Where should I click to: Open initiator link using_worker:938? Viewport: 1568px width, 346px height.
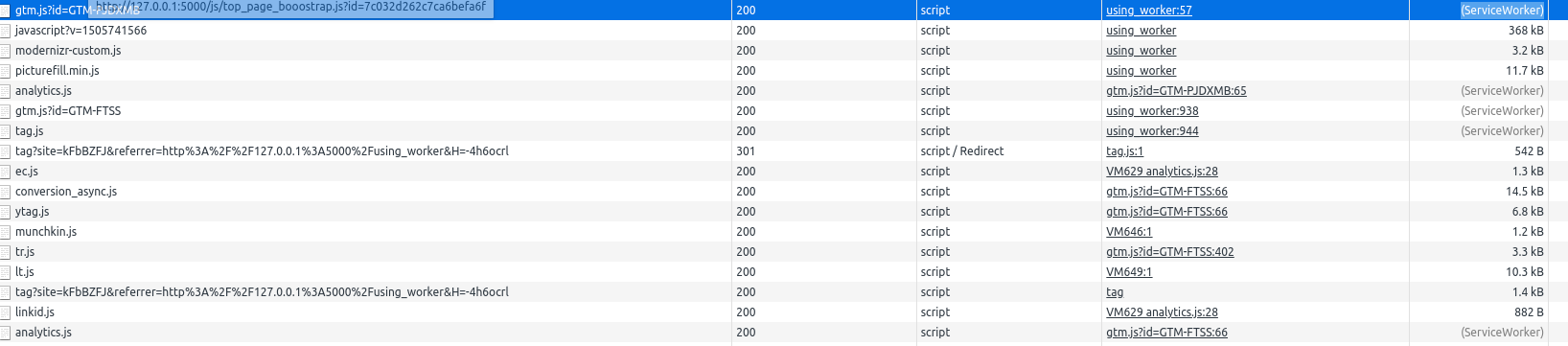1152,111
